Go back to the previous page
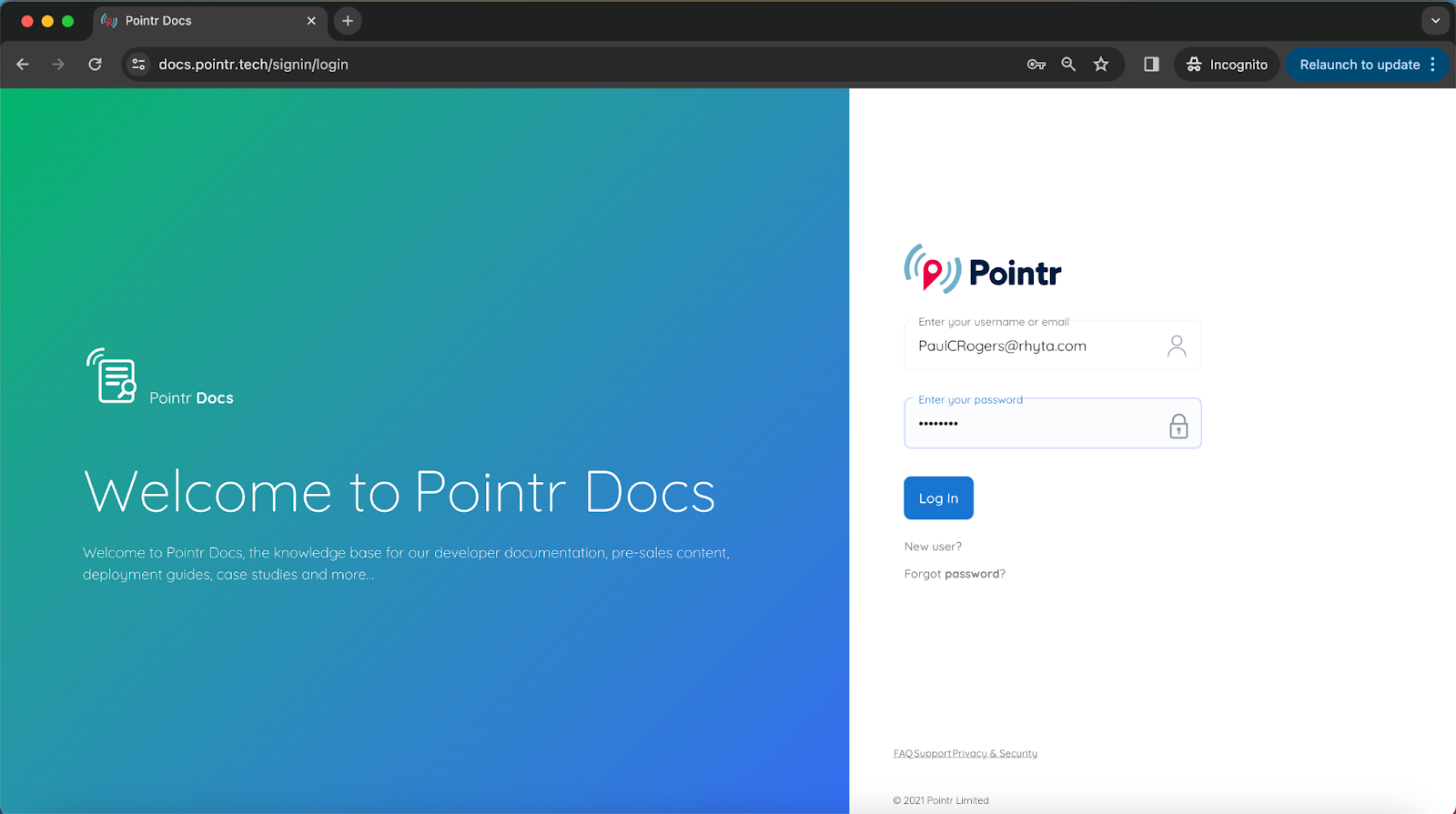The height and width of the screenshot is (814, 1456). click(x=23, y=65)
